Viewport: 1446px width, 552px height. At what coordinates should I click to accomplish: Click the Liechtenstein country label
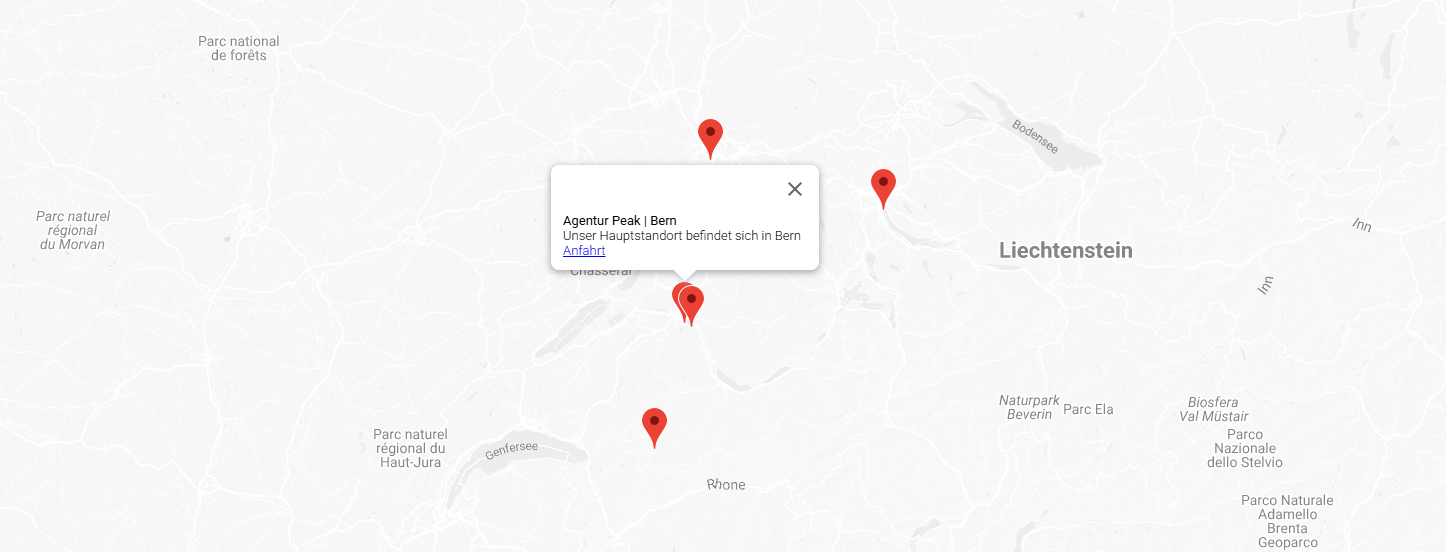coord(1066,250)
